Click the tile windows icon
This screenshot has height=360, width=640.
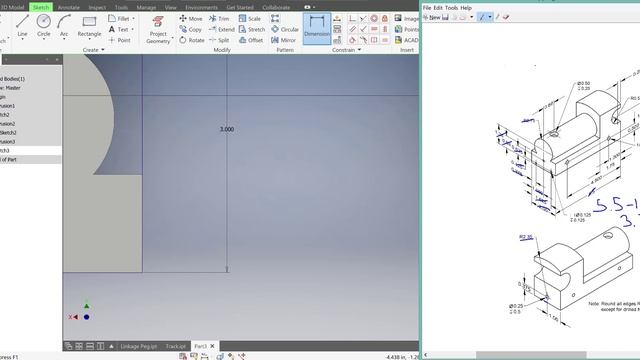click(x=79, y=346)
